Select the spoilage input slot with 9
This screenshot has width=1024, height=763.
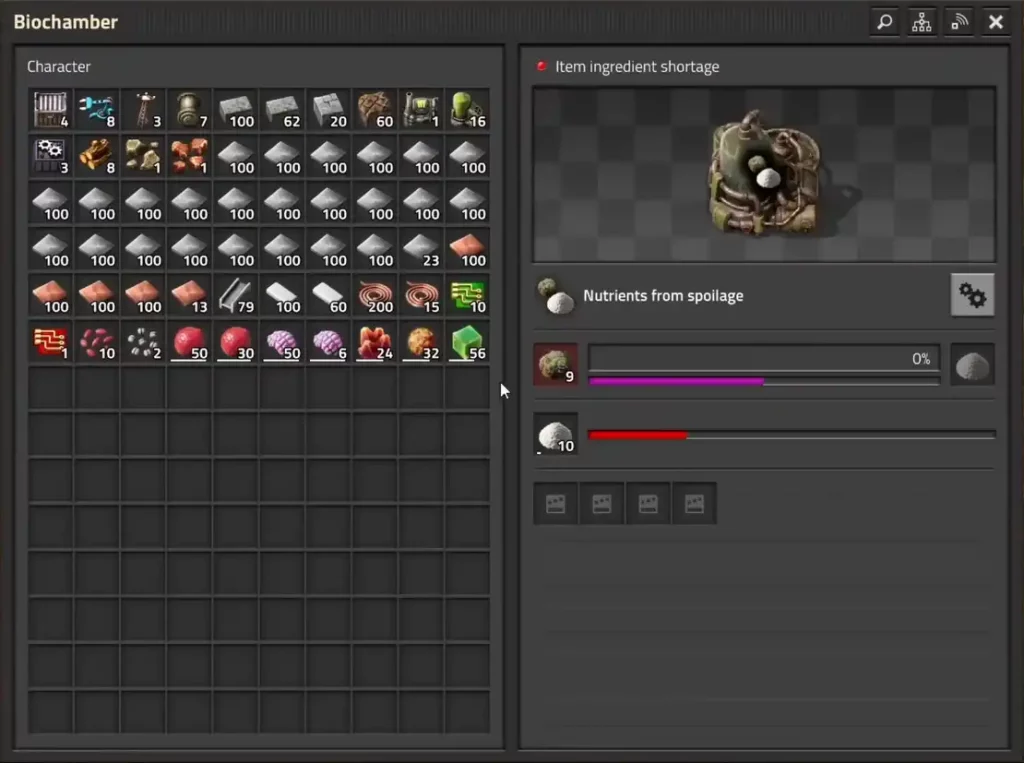coord(555,365)
